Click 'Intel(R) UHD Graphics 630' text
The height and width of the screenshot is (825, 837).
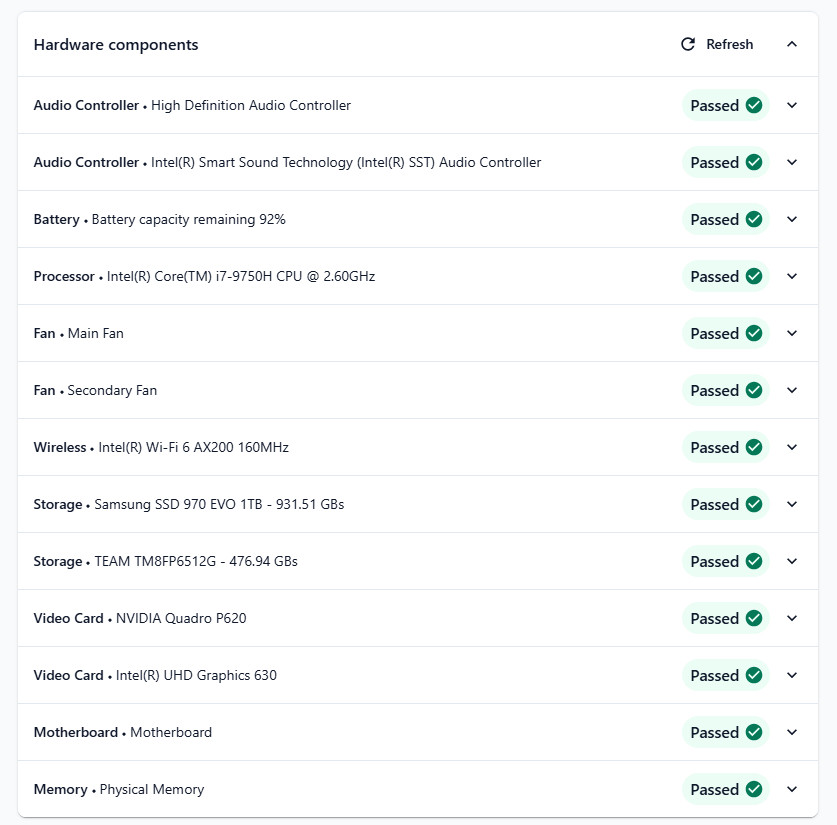(196, 676)
